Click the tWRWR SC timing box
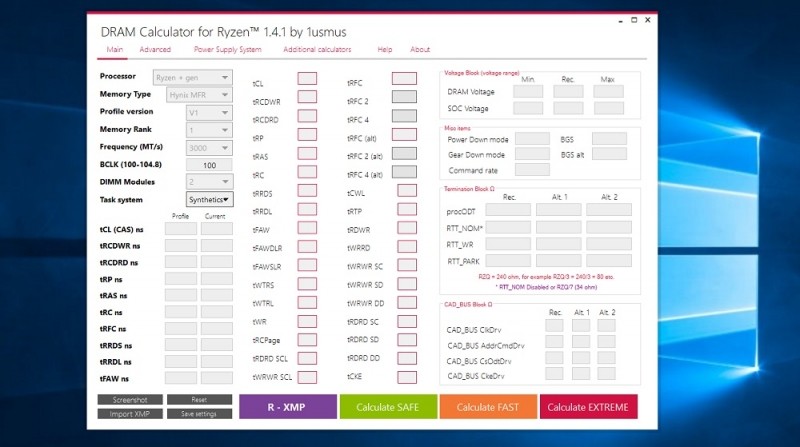Screen dimensions: 800x447 coord(407,265)
